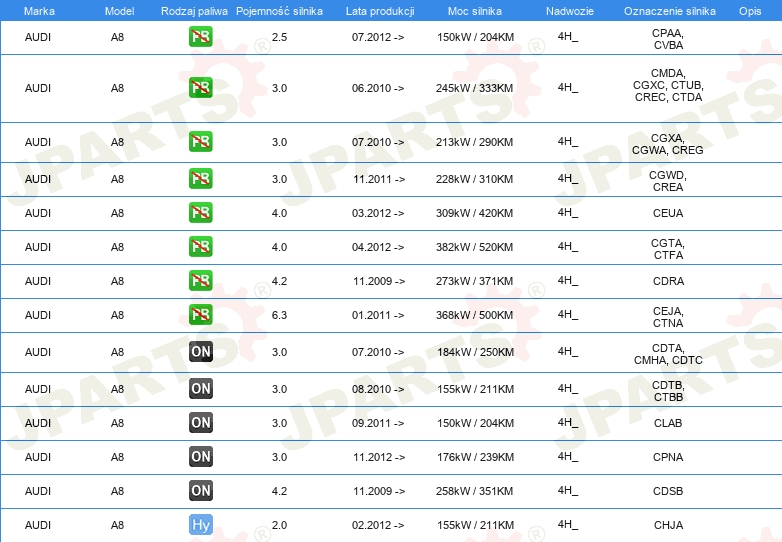Click the production date 02.2012 ->

(378, 525)
